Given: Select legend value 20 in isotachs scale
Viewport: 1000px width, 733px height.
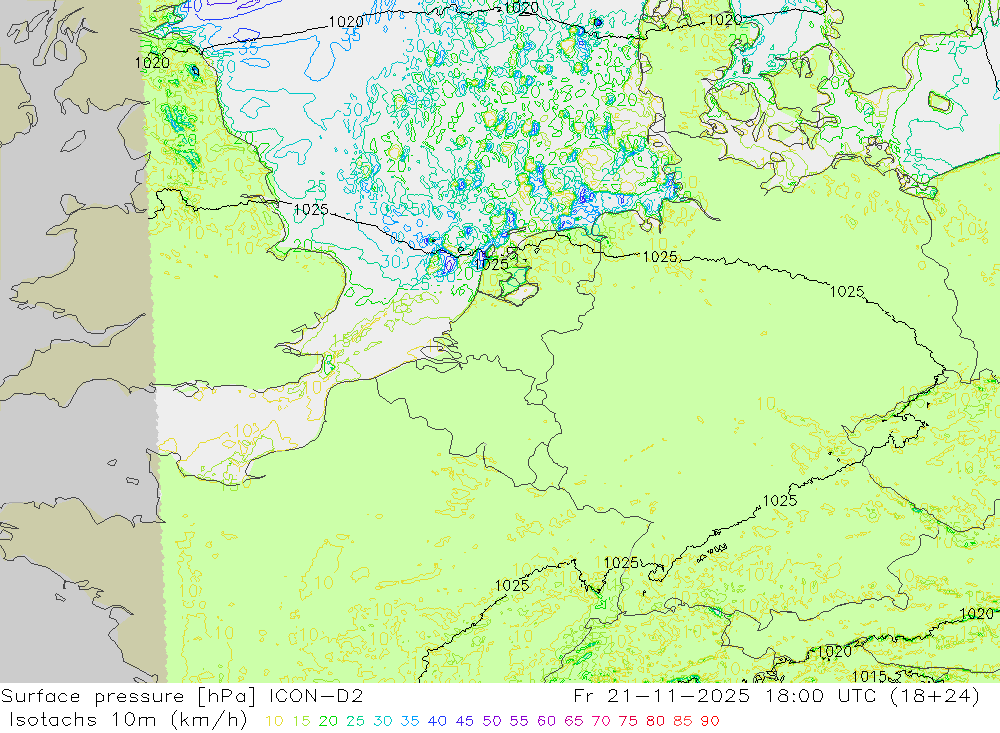Looking at the screenshot, I should point(328,721).
